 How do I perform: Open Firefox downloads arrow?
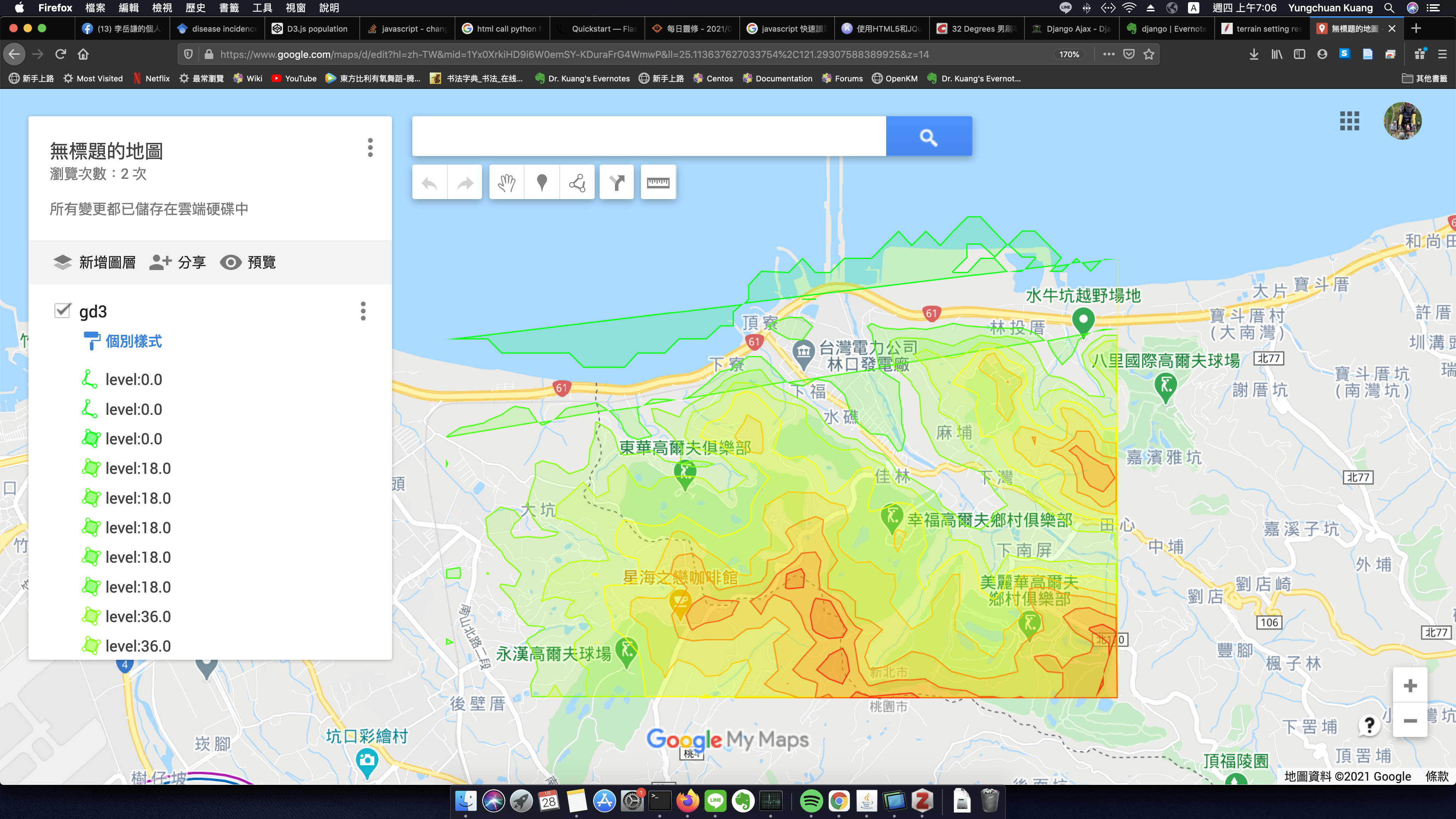tap(1253, 54)
